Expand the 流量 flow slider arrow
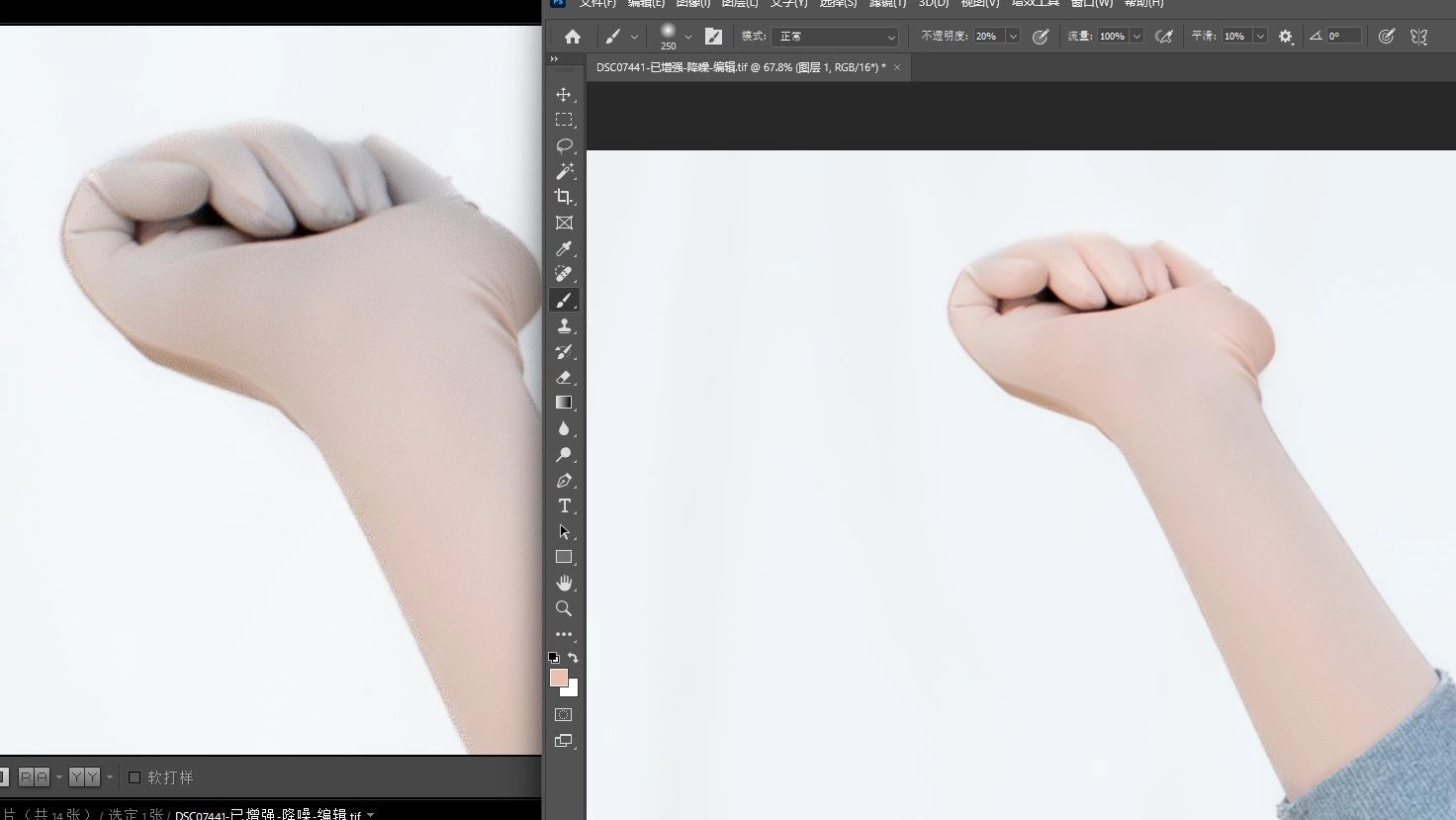 1137,37
